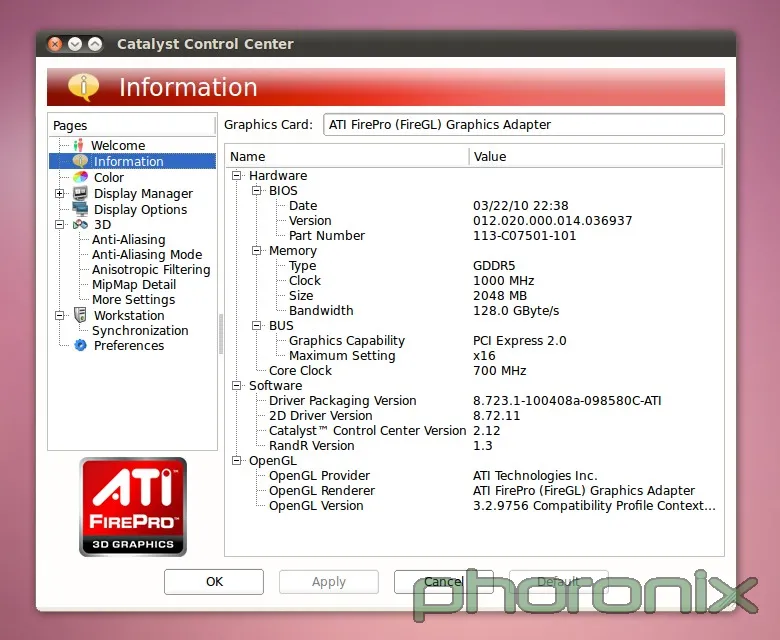Viewport: 780px width, 640px height.
Task: Click the Apply button
Action: pyautogui.click(x=329, y=582)
